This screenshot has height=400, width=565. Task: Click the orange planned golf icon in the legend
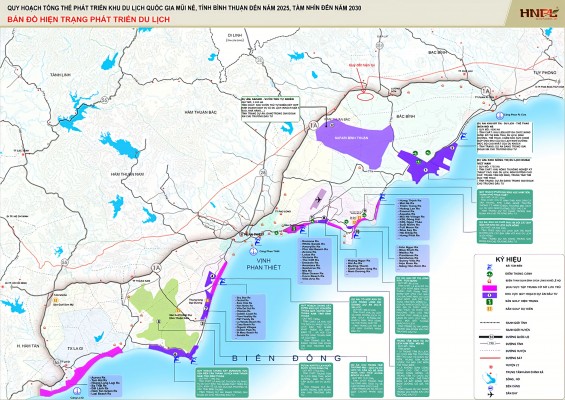click(489, 309)
